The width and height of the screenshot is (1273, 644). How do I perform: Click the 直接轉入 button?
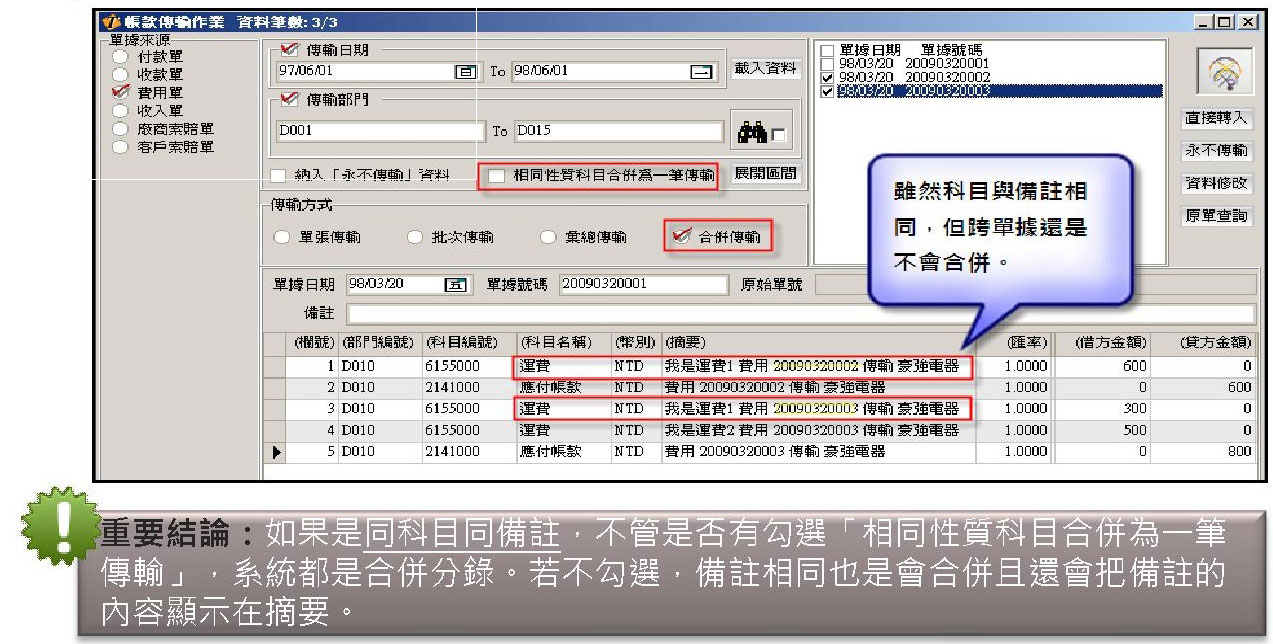(1215, 119)
